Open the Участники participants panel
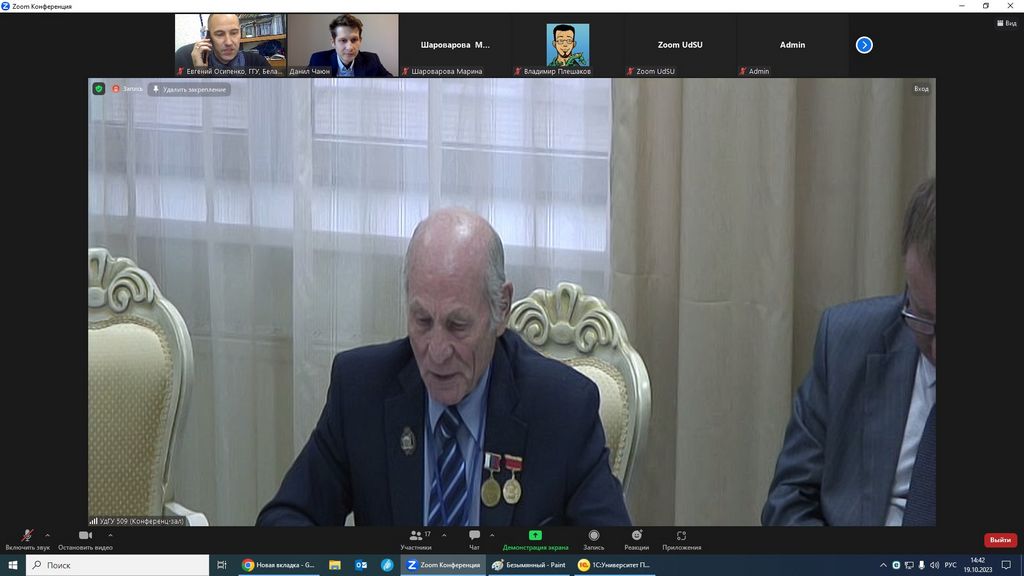1024x576 pixels. pos(416,537)
